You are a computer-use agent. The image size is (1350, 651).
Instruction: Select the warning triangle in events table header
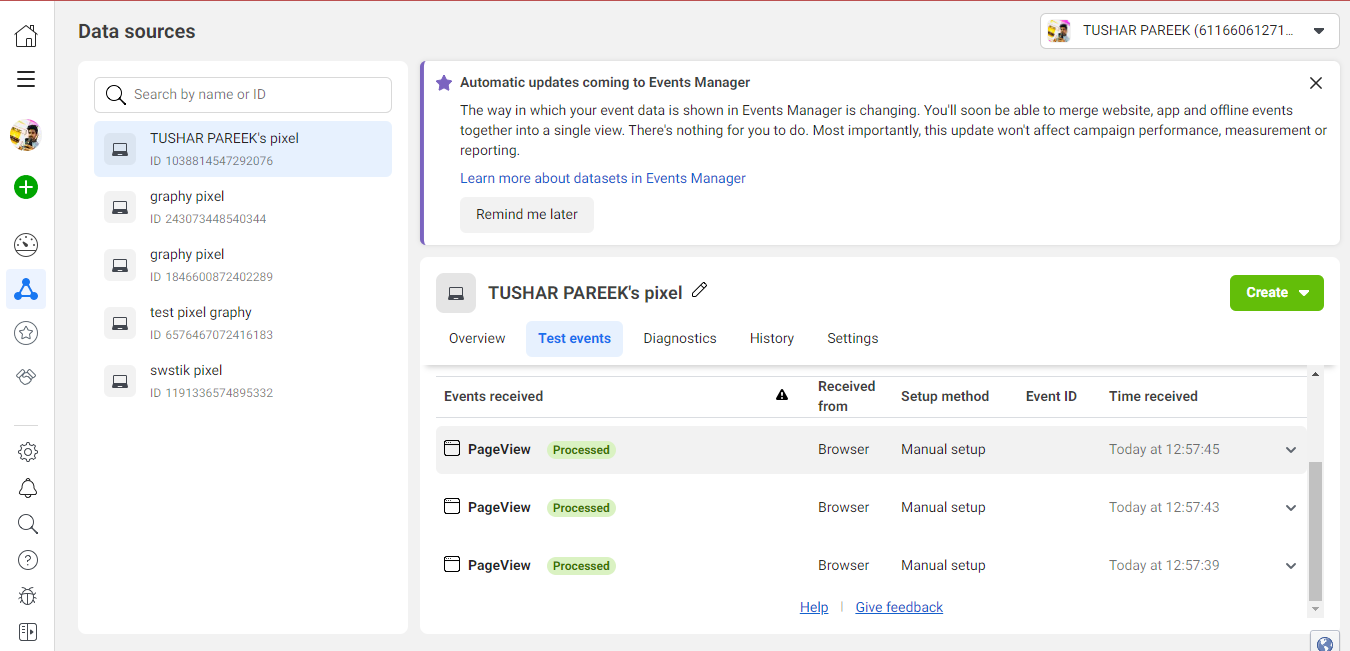click(782, 394)
